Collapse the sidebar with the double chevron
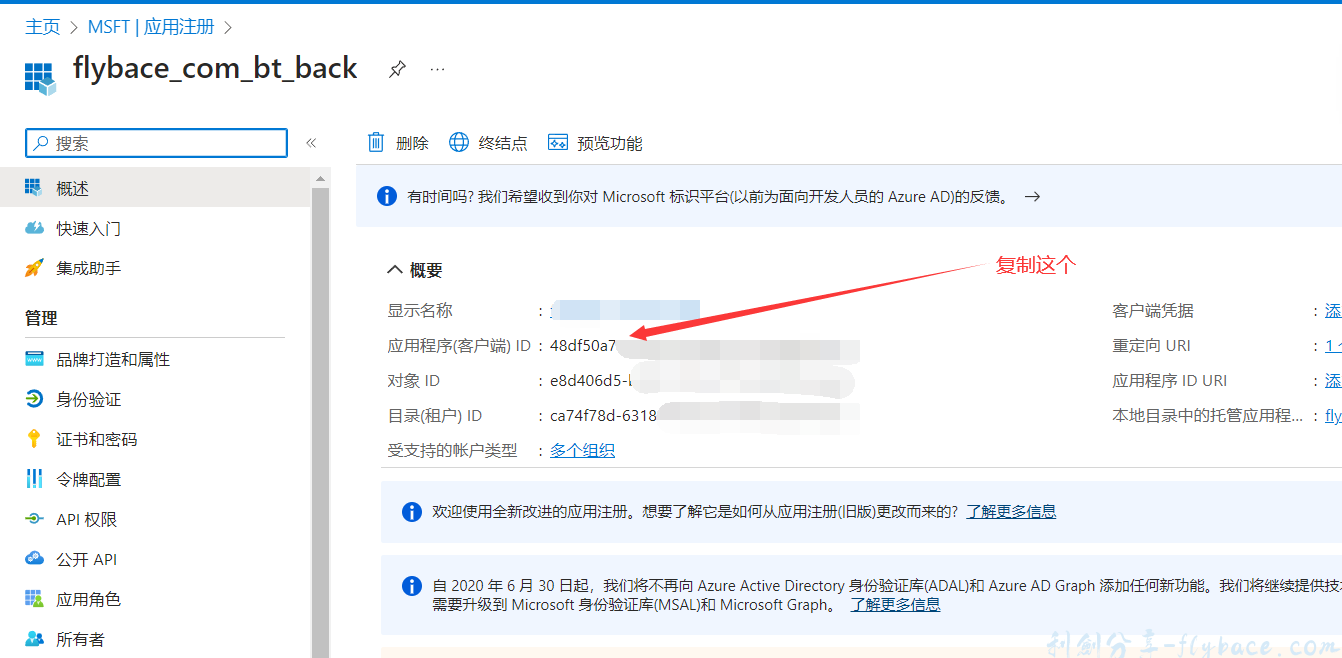1342x658 pixels. (311, 143)
